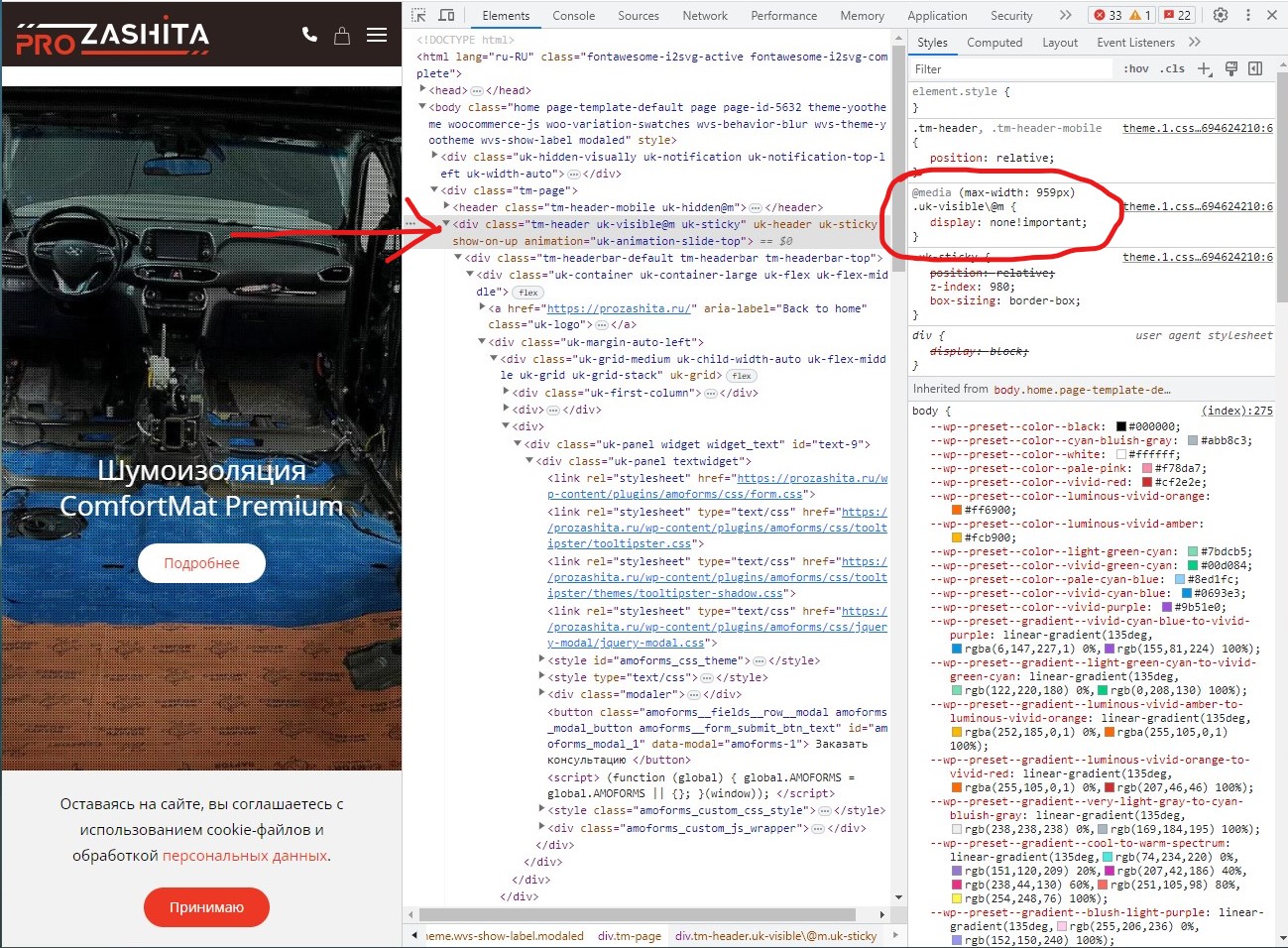Switch to the Elements tab
This screenshot has height=948, width=1288.
[x=506, y=15]
